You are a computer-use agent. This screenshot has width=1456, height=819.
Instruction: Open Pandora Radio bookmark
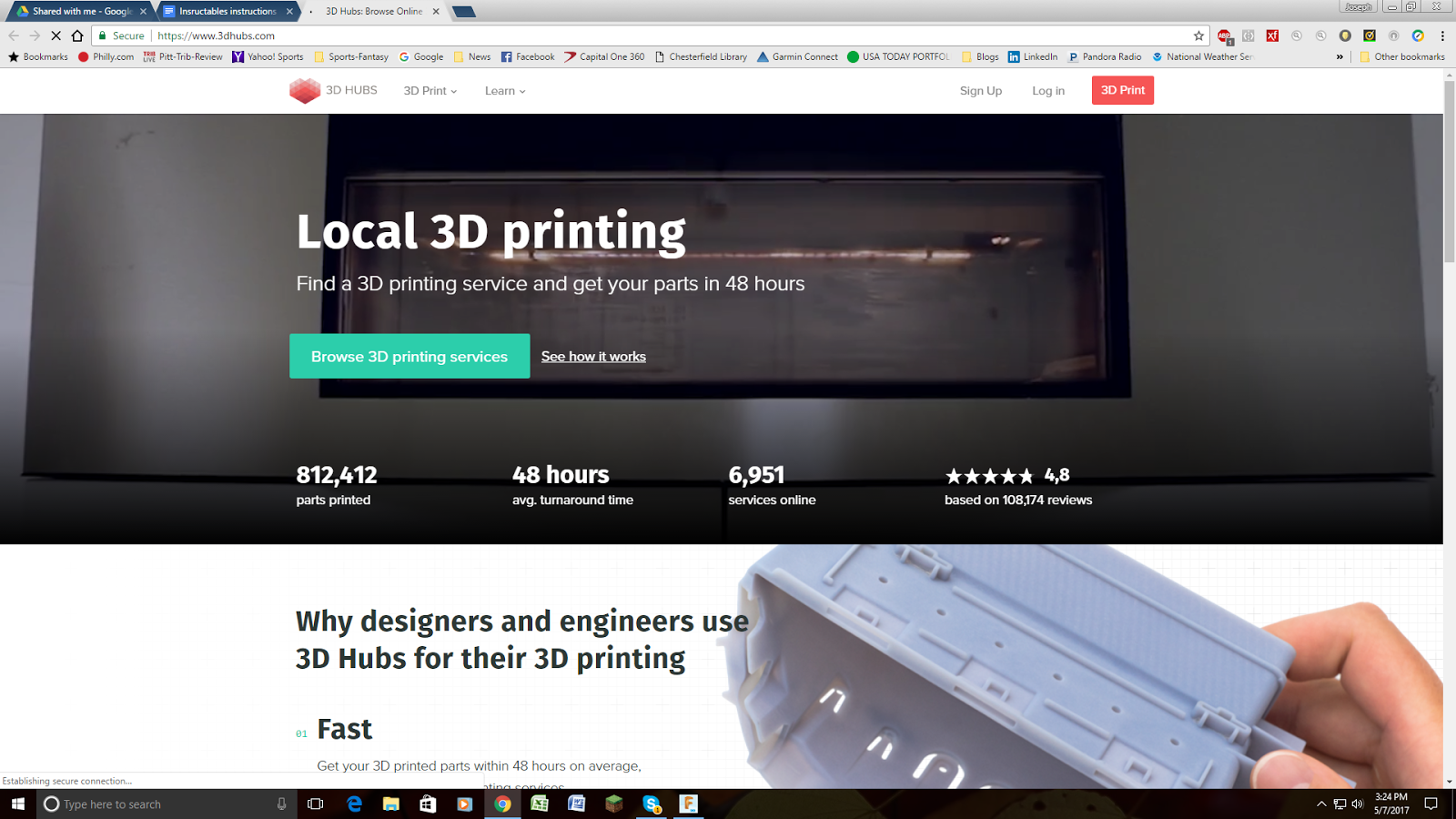coord(1105,56)
